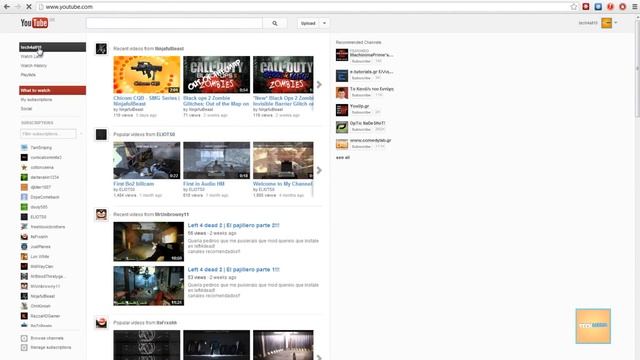
Task: Open Left 4 dead 2 parte 1 title
Action: (x=233, y=269)
